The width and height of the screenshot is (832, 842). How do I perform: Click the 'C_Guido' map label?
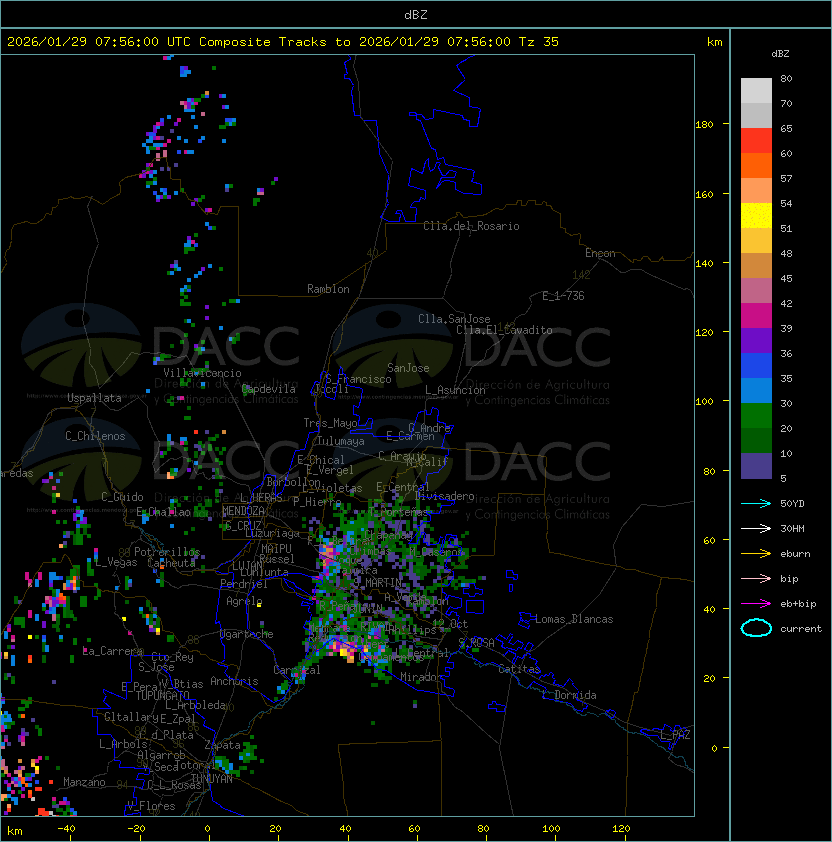122,497
